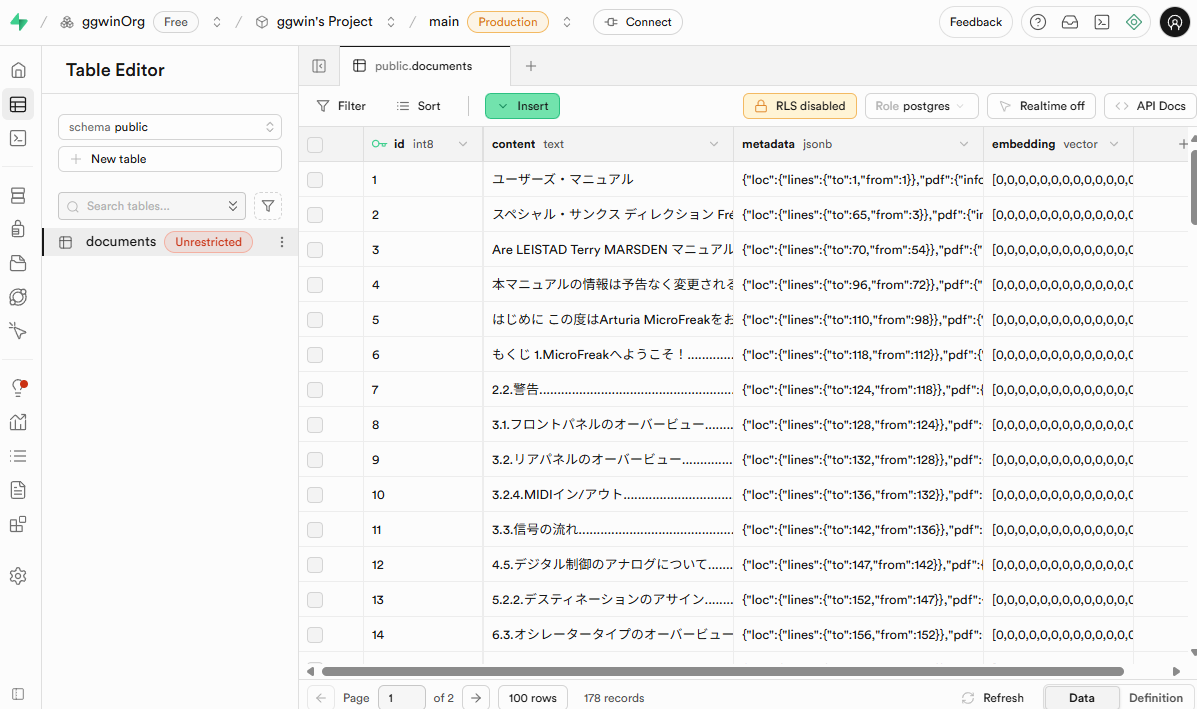Click the Filter button
1197x709 pixels.
[x=341, y=106]
